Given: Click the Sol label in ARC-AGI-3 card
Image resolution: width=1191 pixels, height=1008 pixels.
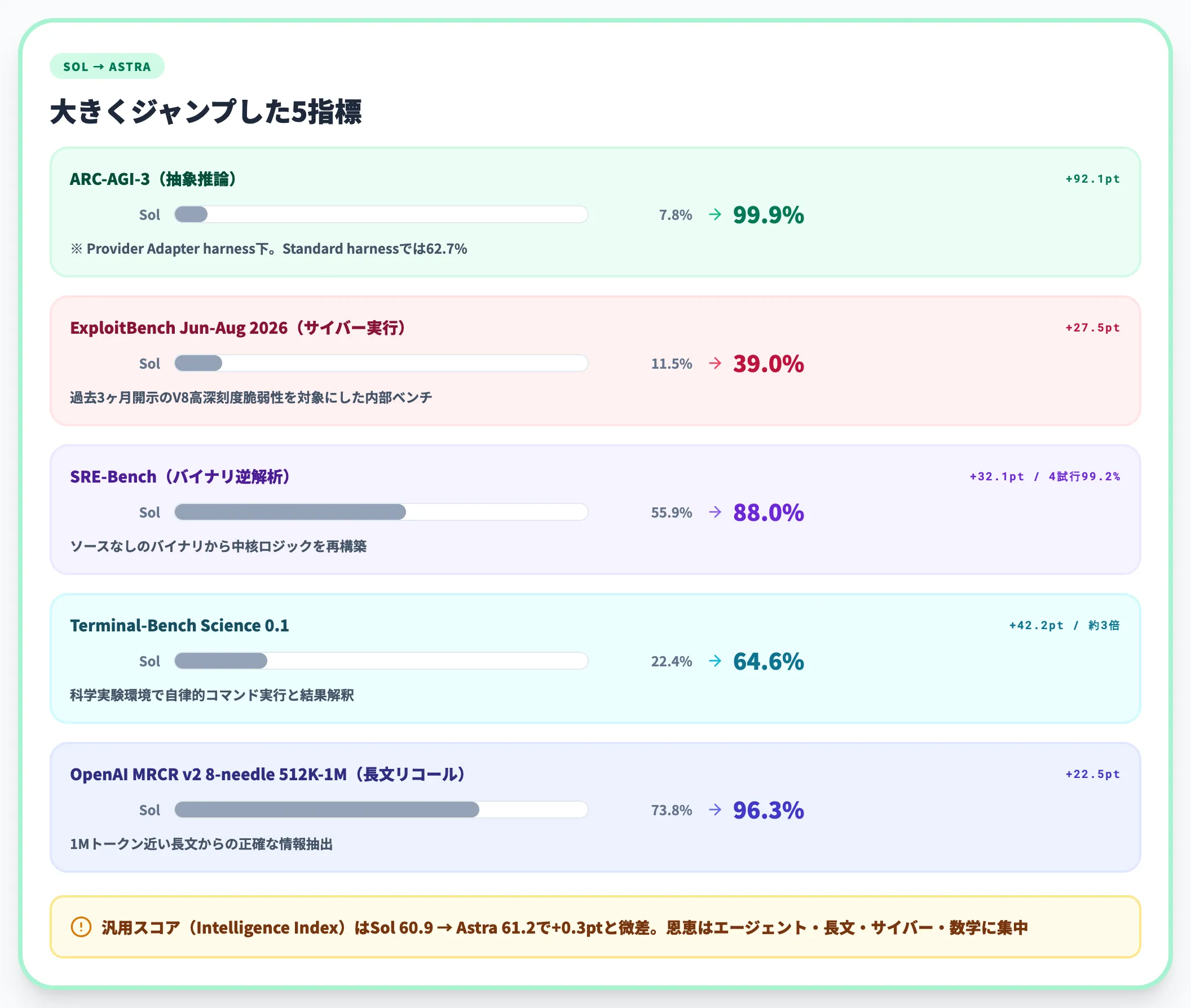Looking at the screenshot, I should coord(149,215).
